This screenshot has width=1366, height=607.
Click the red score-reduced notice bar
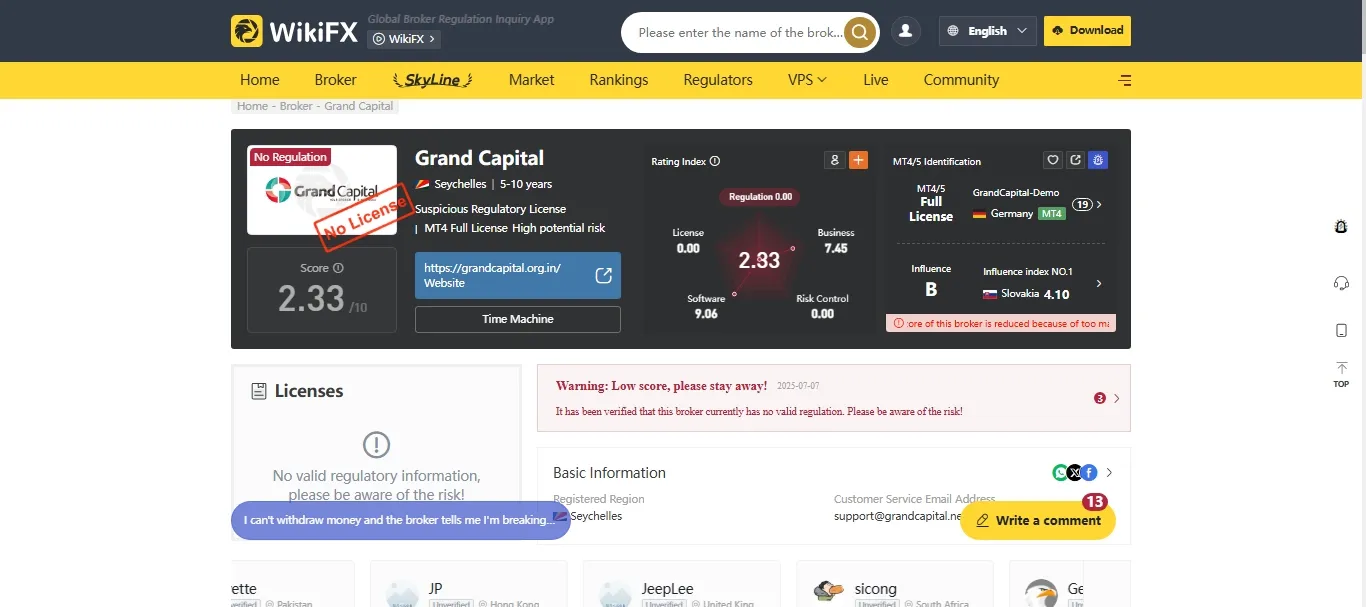(x=1001, y=323)
